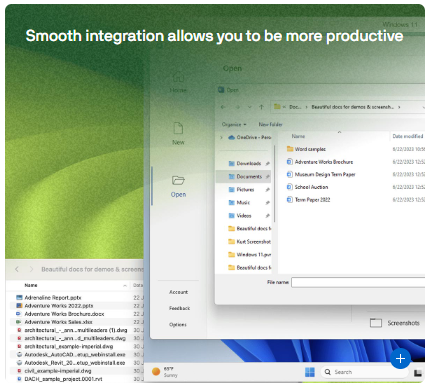Sort file browser by Name column
This screenshot has width=431, height=388.
31,285
